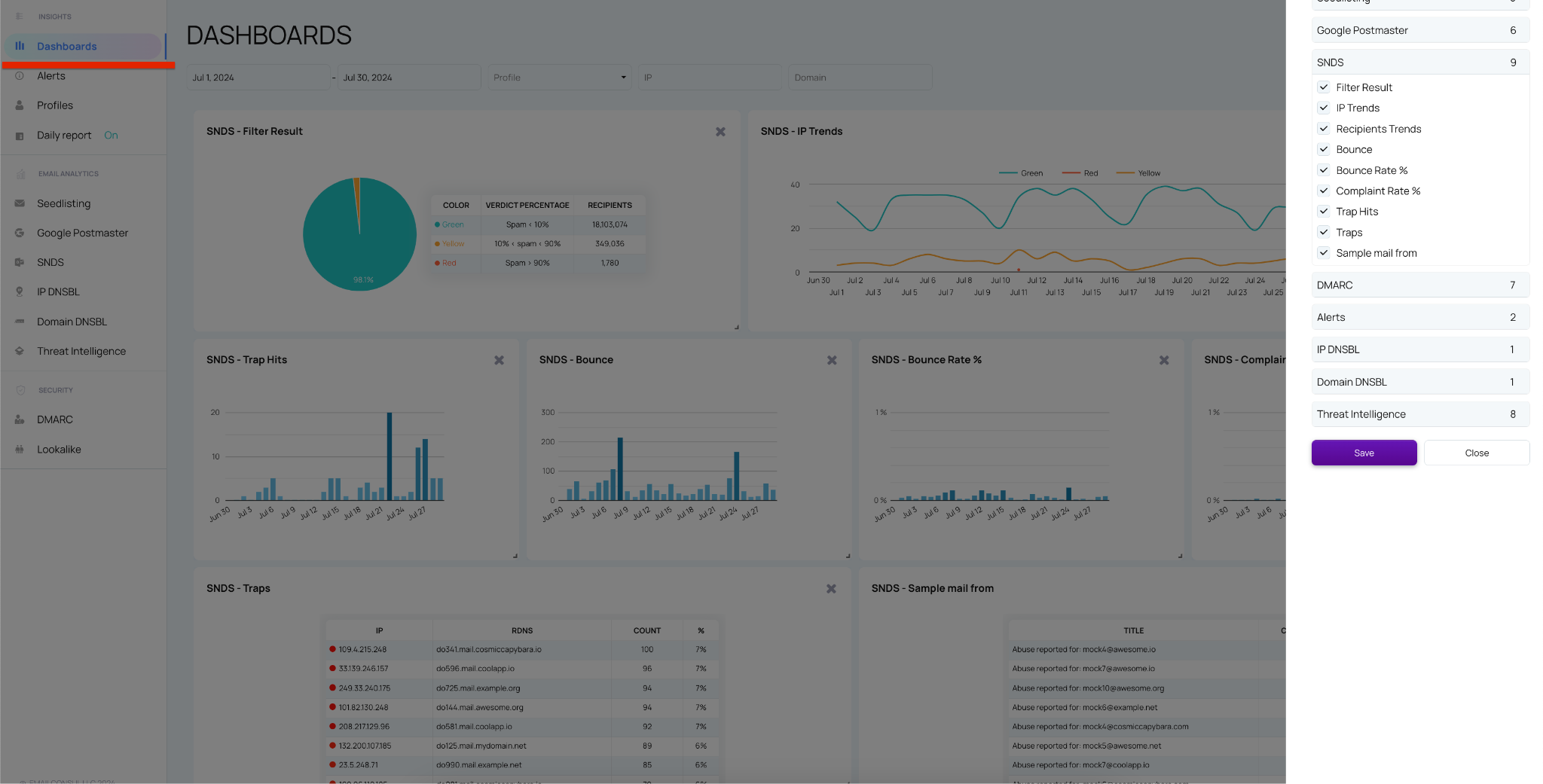Uncheck the Trap Hits checkbox
Viewport: 1543px width, 784px height.
tap(1323, 212)
